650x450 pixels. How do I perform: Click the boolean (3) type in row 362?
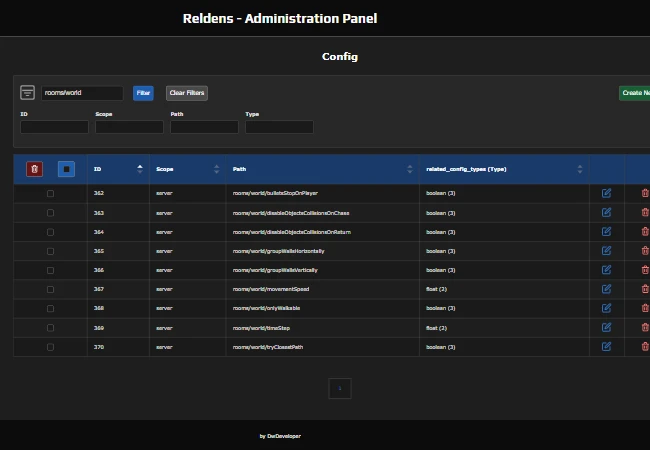tap(441, 193)
